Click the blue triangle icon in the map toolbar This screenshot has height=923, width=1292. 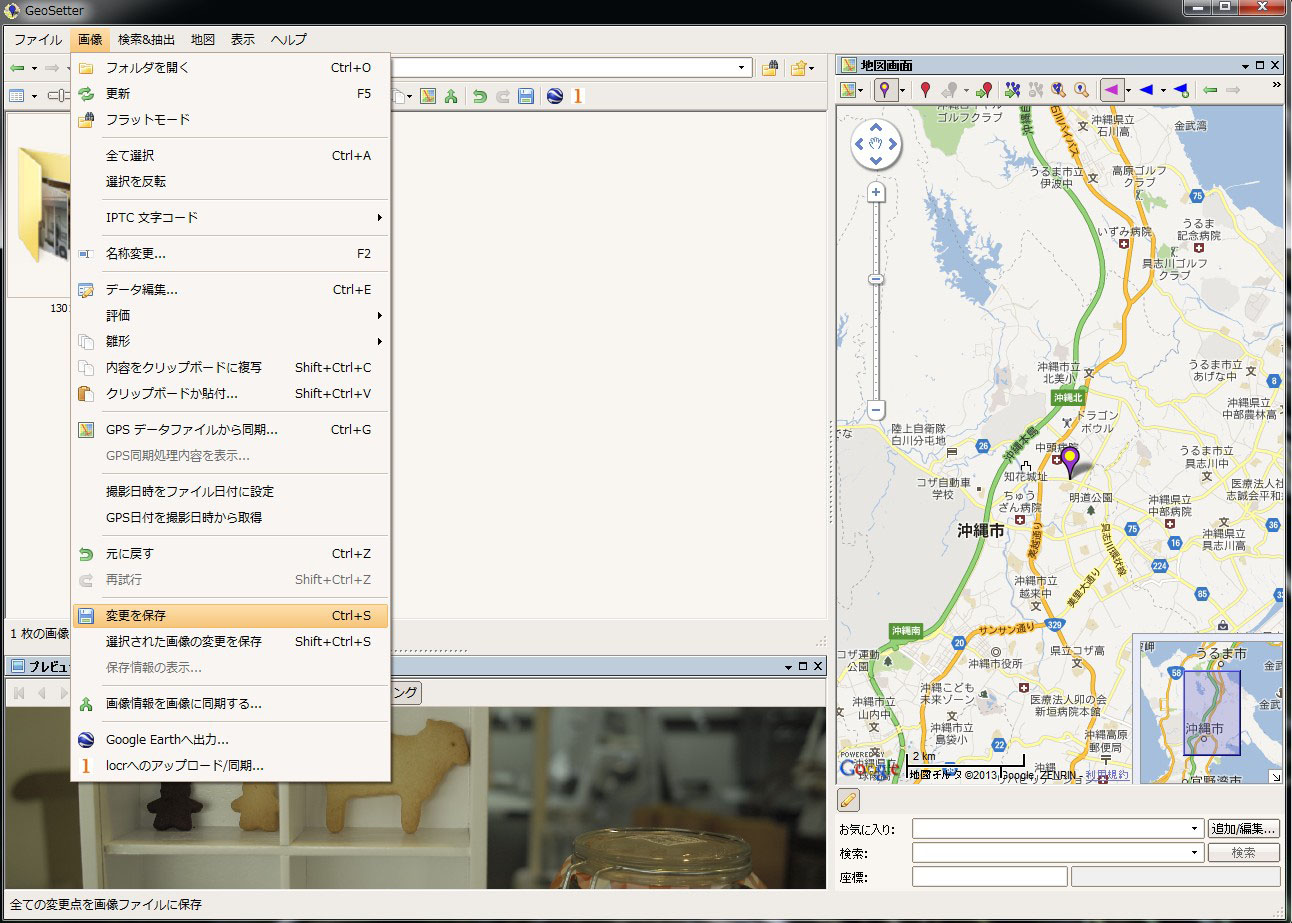point(1146,90)
